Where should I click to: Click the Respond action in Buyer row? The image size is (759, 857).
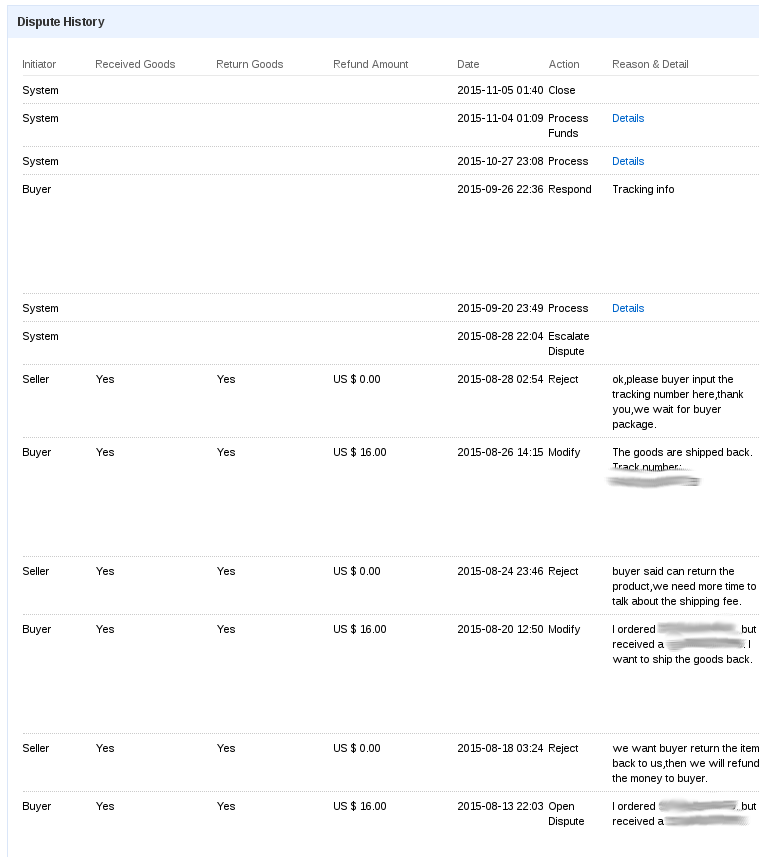tap(570, 189)
